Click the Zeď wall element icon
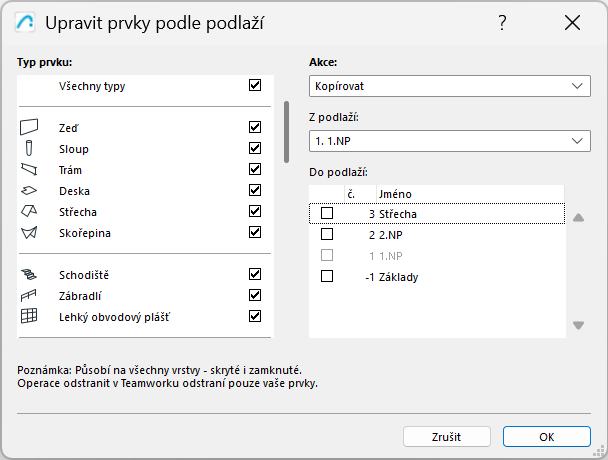The width and height of the screenshot is (608, 460). click(x=29, y=128)
